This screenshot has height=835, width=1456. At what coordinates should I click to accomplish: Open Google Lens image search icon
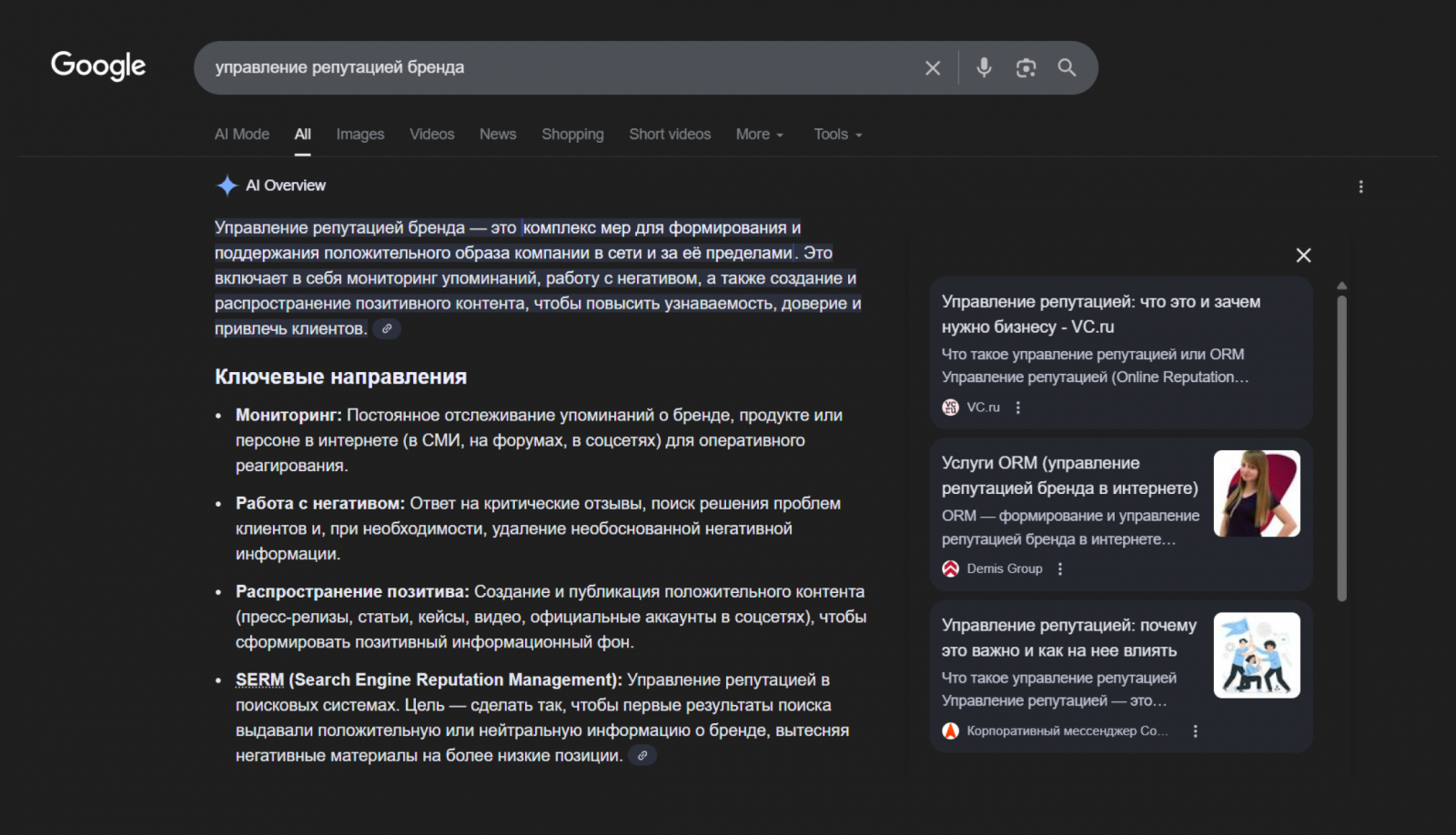coord(1026,68)
